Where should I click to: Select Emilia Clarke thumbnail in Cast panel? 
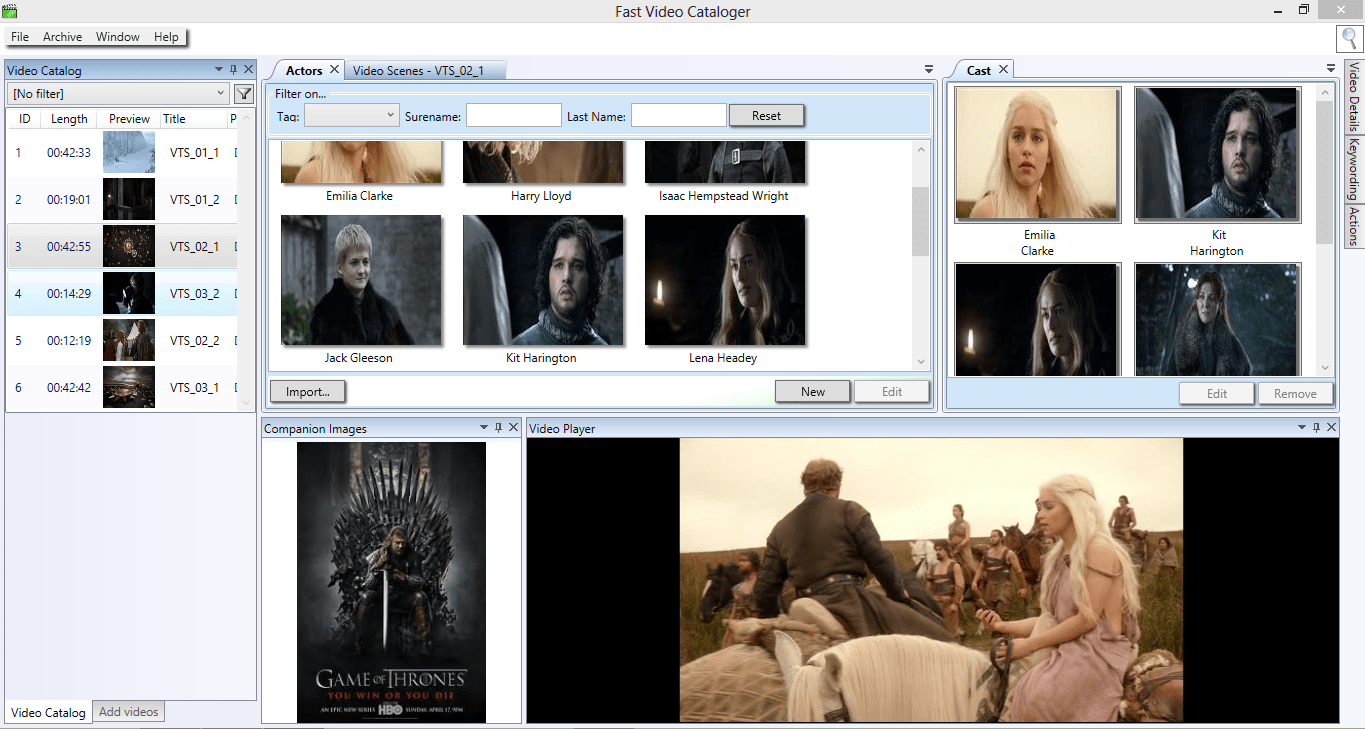pos(1038,154)
